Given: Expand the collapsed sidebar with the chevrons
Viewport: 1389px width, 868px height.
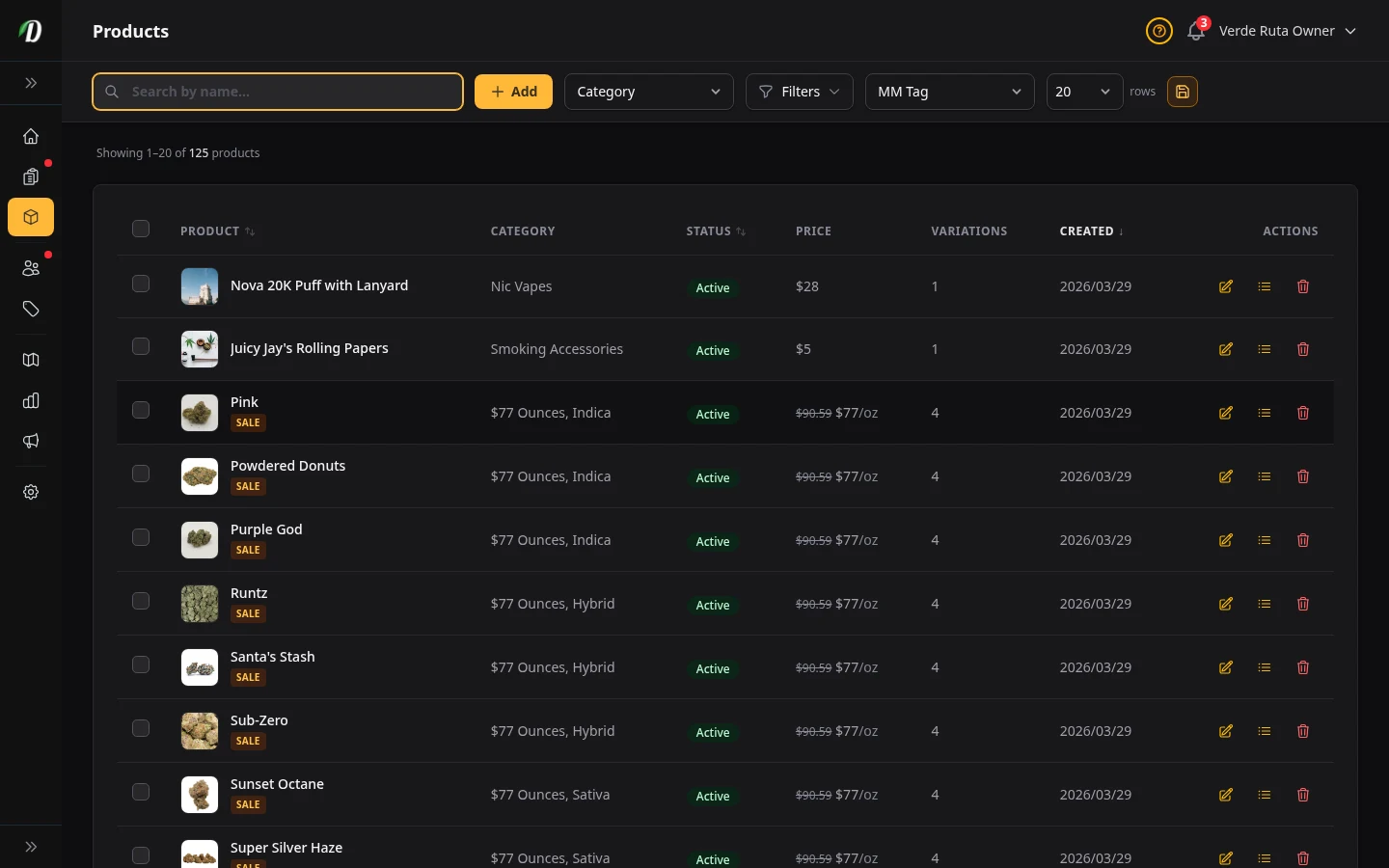Looking at the screenshot, I should 30,83.
